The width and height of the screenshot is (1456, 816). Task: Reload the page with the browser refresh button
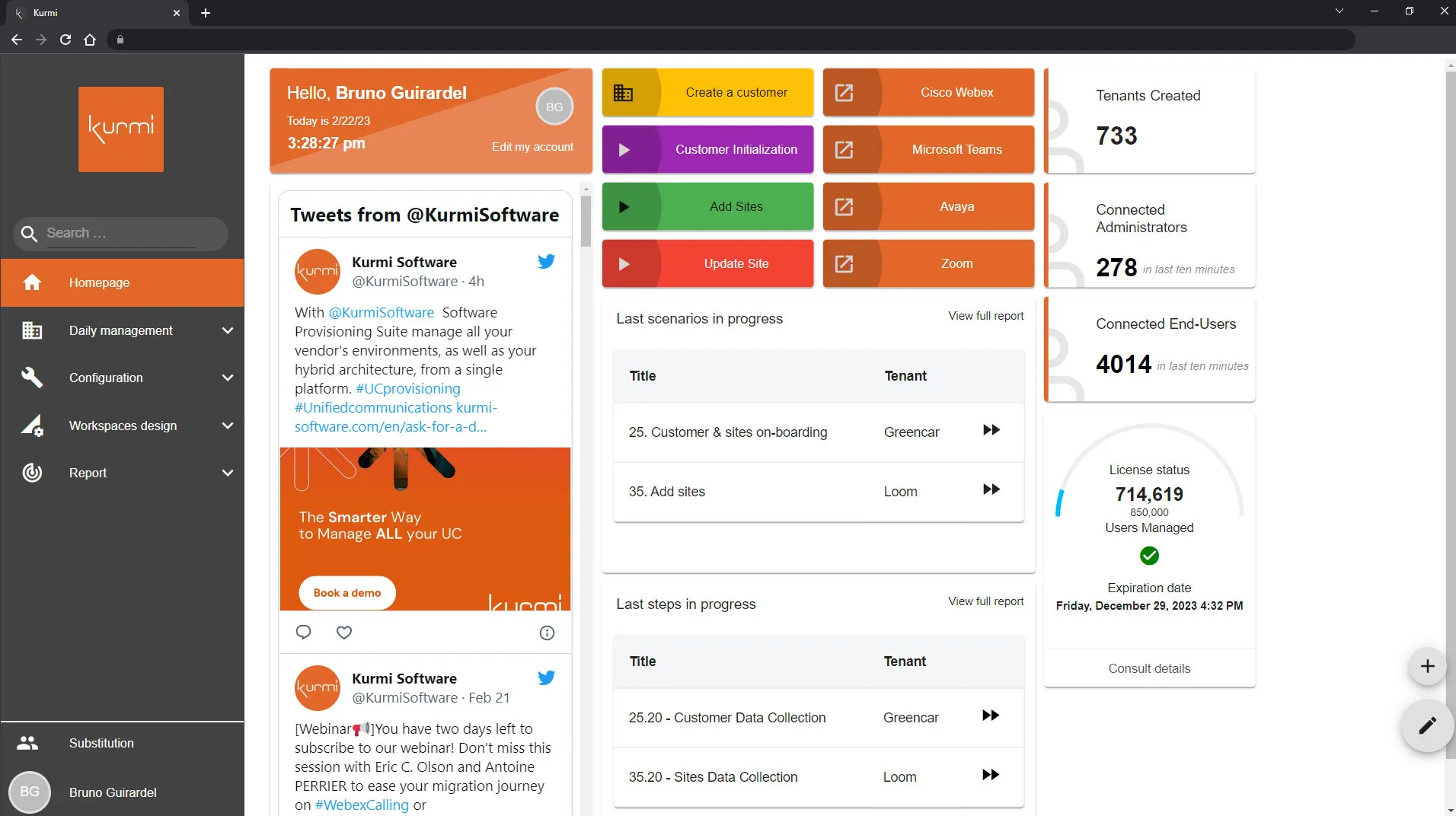click(x=65, y=40)
